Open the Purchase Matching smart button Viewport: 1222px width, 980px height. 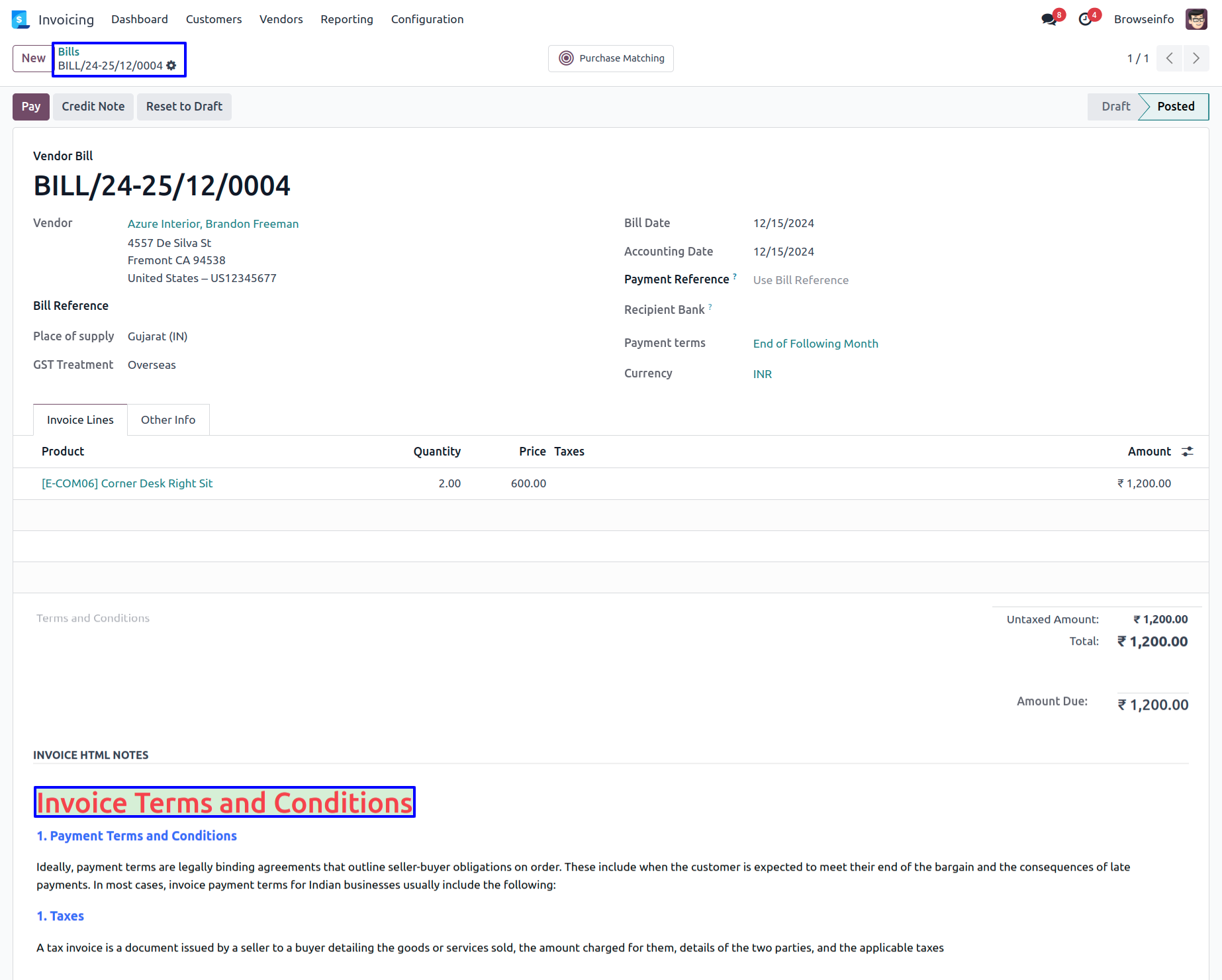point(610,58)
